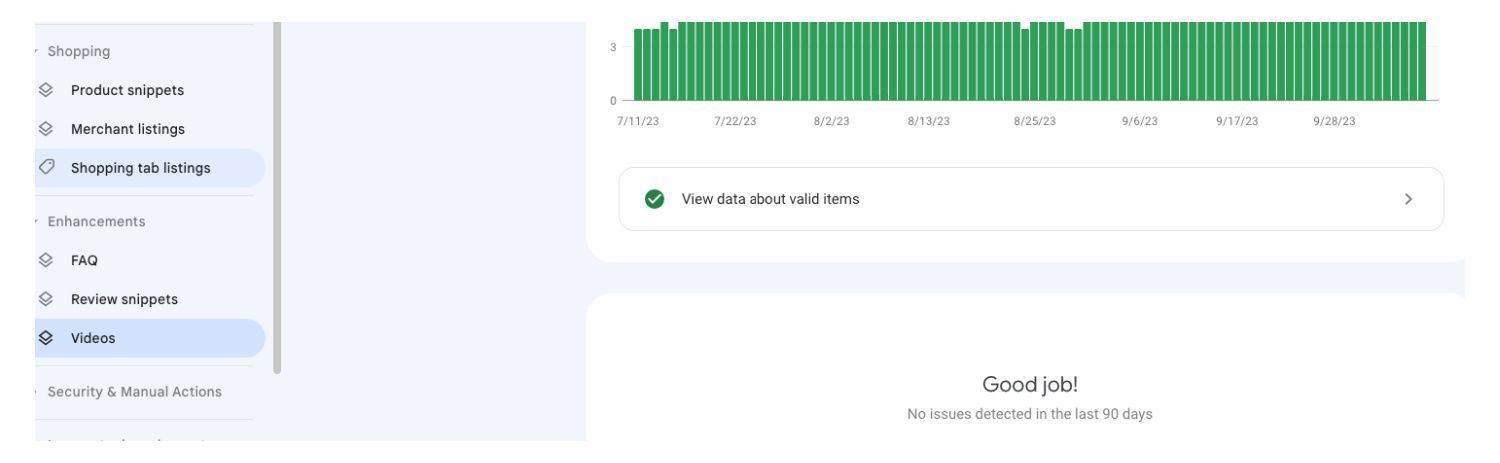Click the green valid items checkmark icon
Viewport: 1500px width, 463px height.
point(655,199)
